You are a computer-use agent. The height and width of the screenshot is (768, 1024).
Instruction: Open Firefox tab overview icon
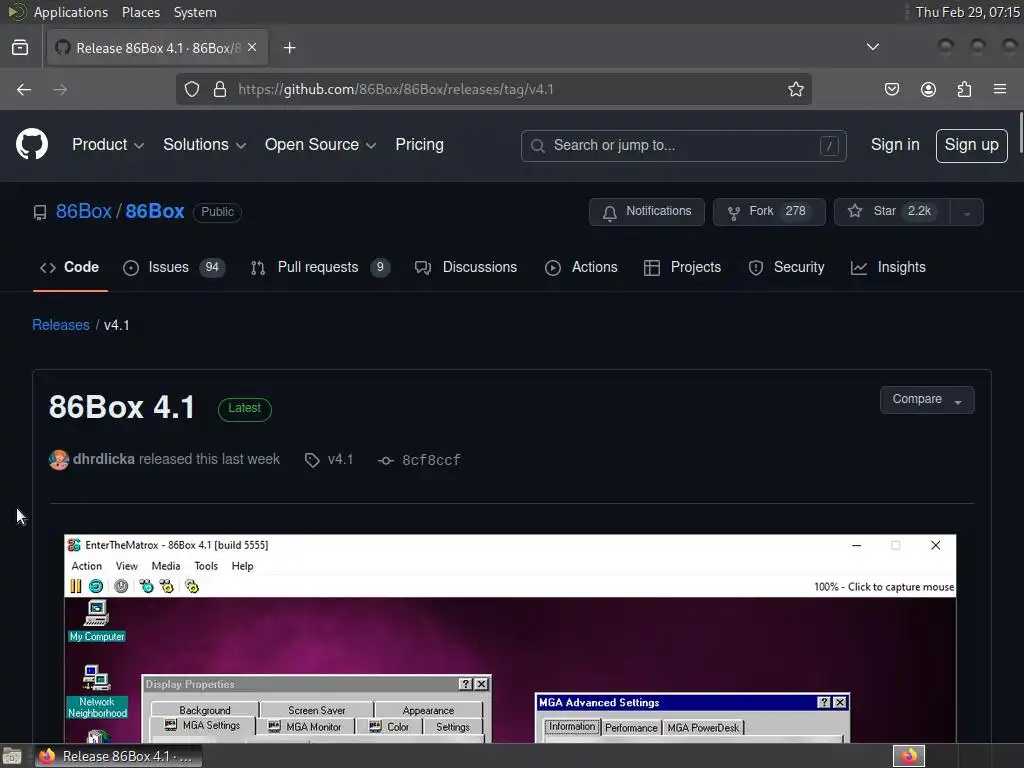pos(20,48)
